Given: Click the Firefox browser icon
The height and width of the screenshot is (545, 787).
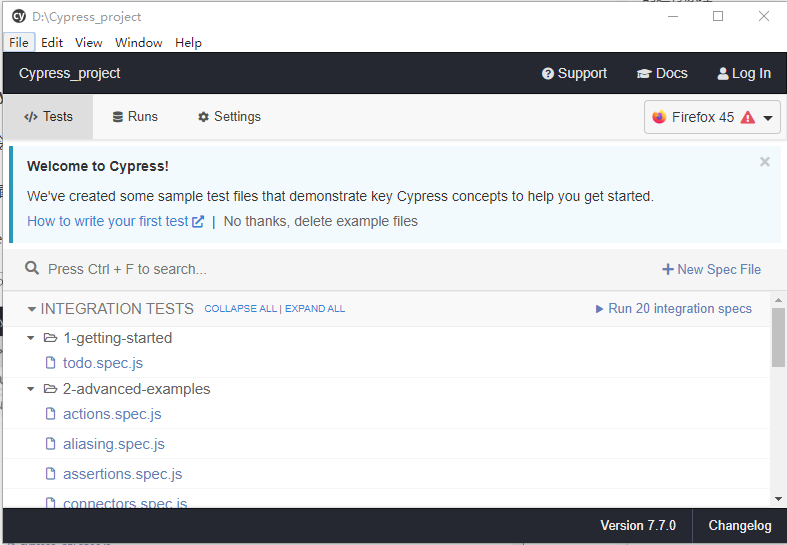Looking at the screenshot, I should (659, 117).
